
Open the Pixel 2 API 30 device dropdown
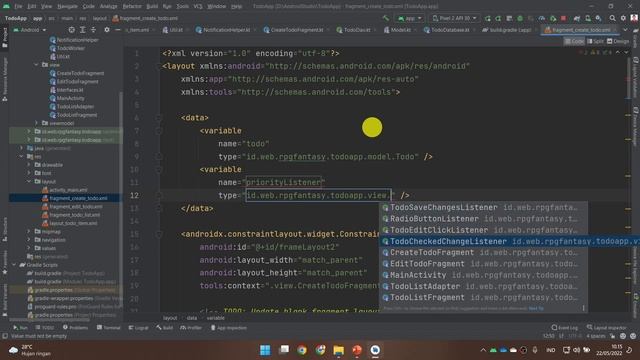pyautogui.click(x=454, y=18)
